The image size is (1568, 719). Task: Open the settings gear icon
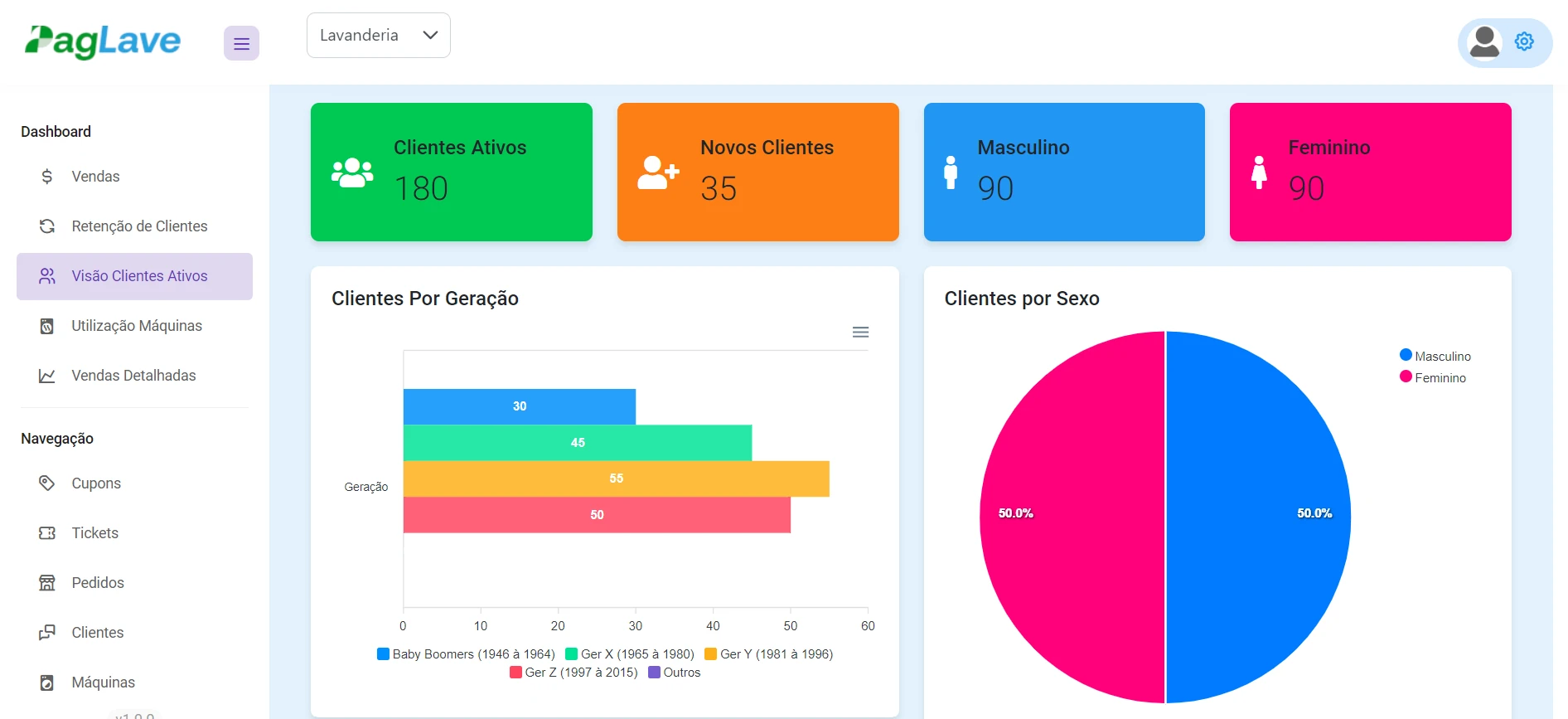[1524, 41]
